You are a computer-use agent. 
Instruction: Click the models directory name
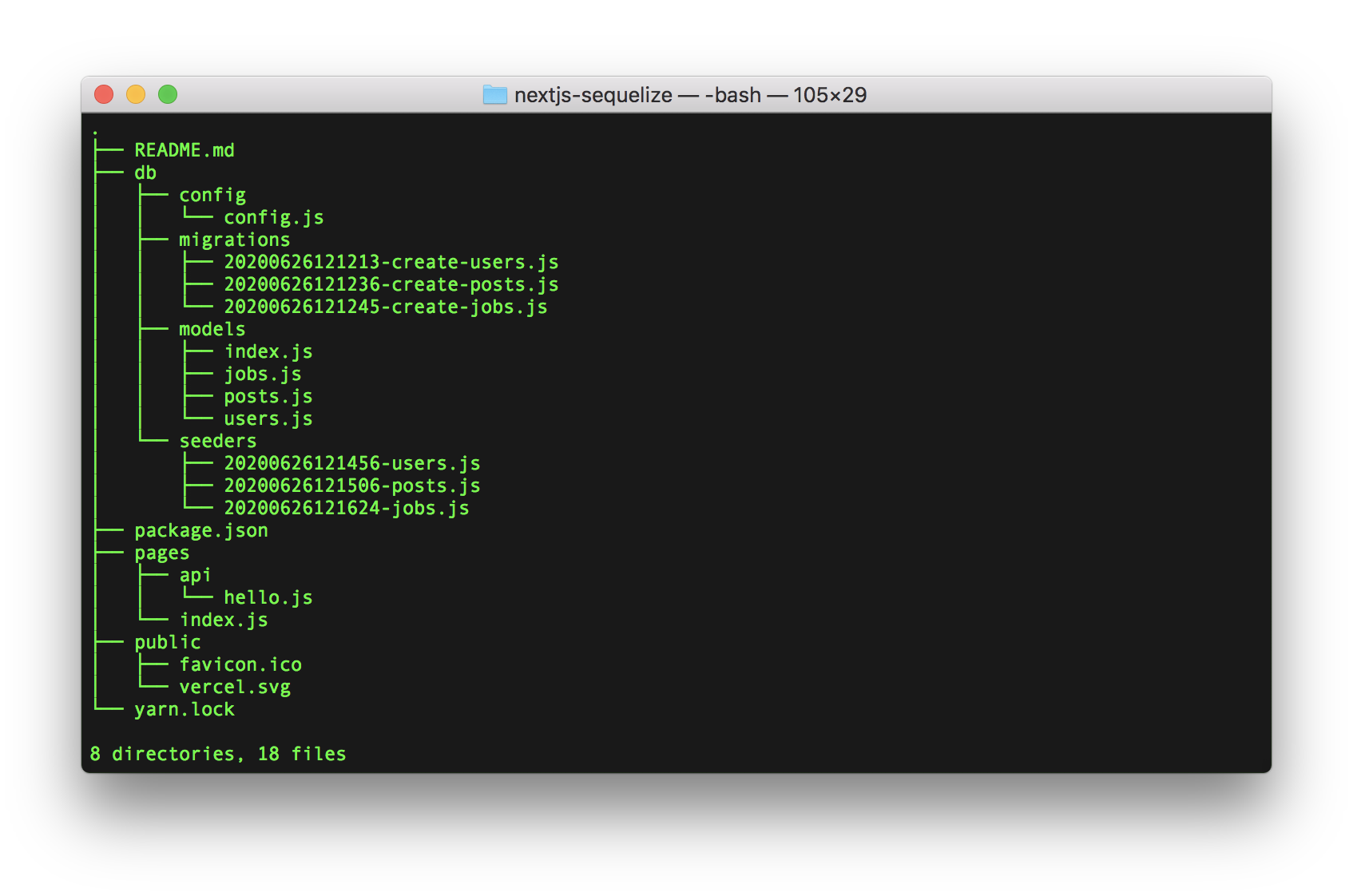[212, 329]
